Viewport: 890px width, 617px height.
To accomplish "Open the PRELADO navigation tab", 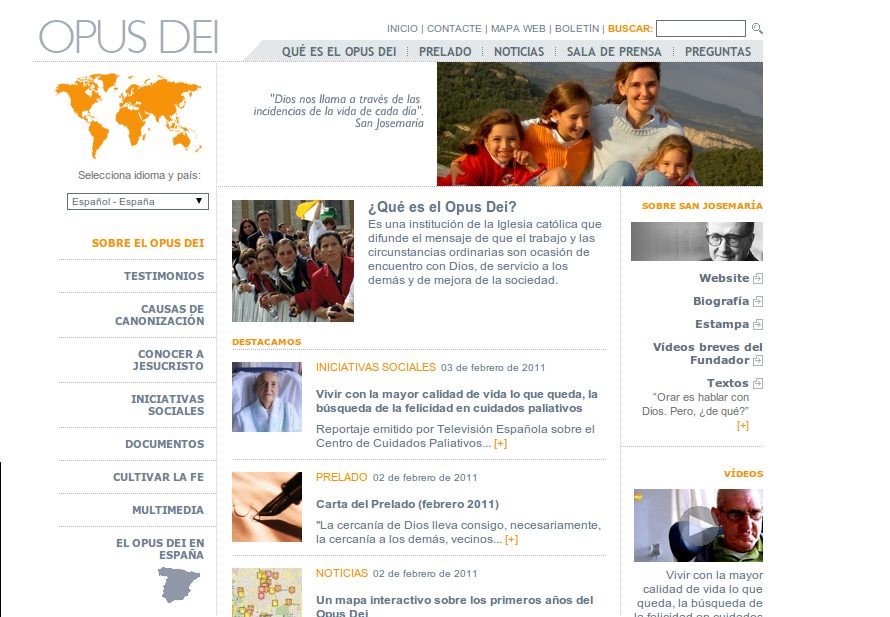I will [445, 52].
